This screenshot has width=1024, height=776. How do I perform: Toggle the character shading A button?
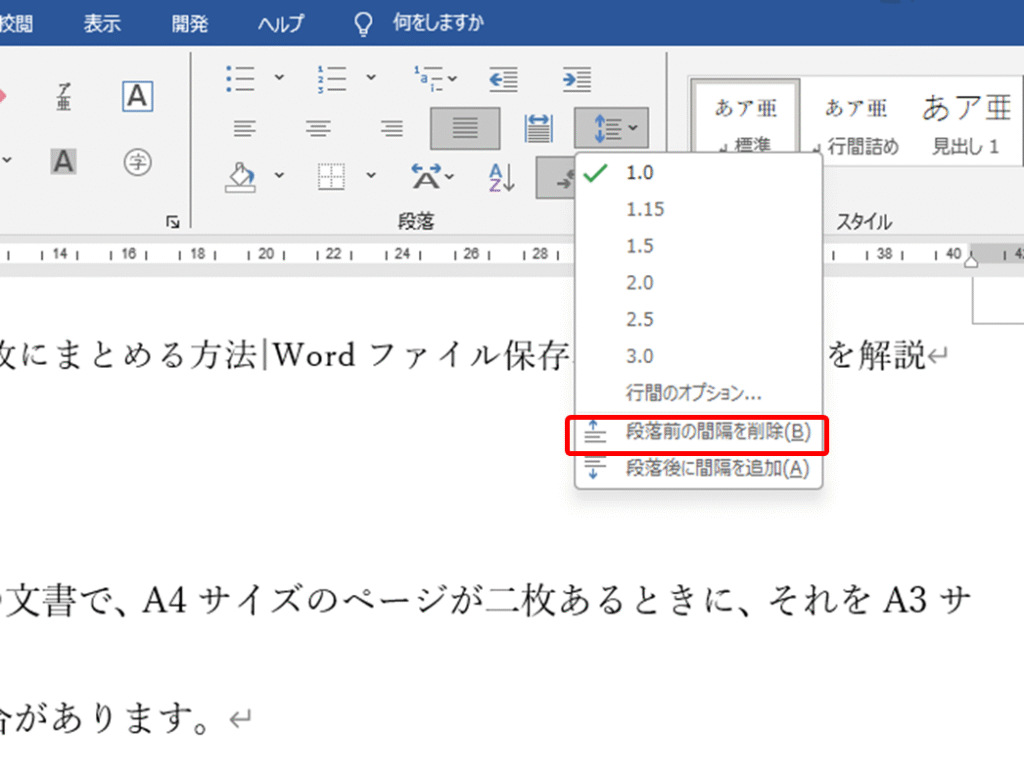[x=64, y=160]
